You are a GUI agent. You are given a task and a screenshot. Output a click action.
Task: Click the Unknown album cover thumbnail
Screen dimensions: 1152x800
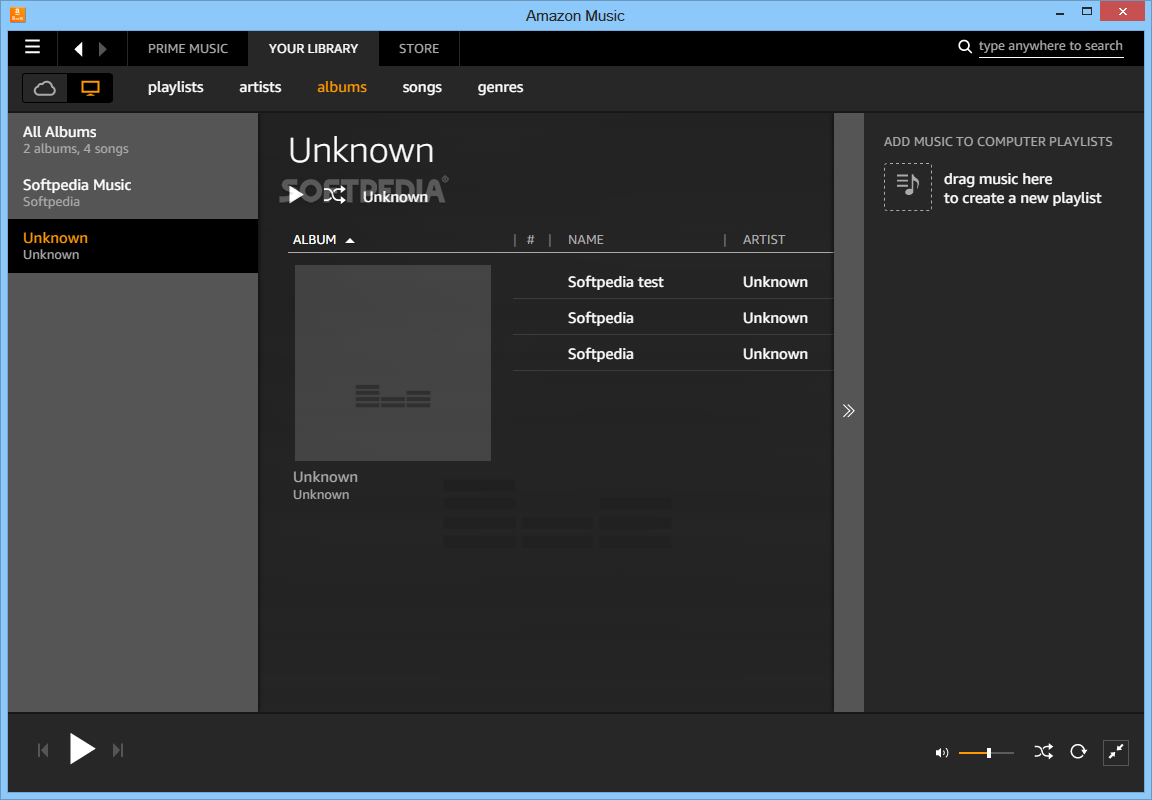pyautogui.click(x=392, y=363)
